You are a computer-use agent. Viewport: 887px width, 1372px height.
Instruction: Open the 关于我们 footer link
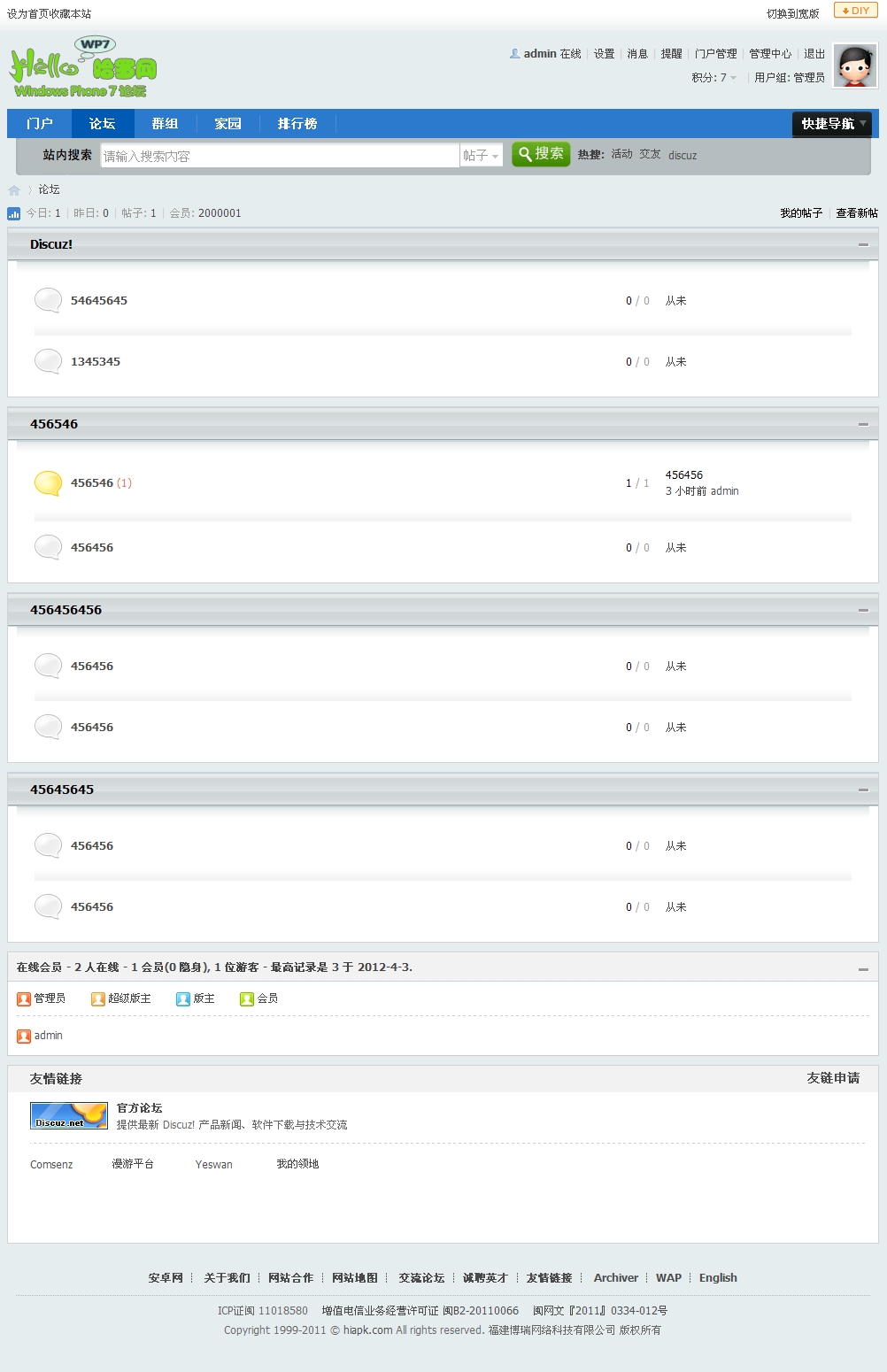click(228, 1278)
